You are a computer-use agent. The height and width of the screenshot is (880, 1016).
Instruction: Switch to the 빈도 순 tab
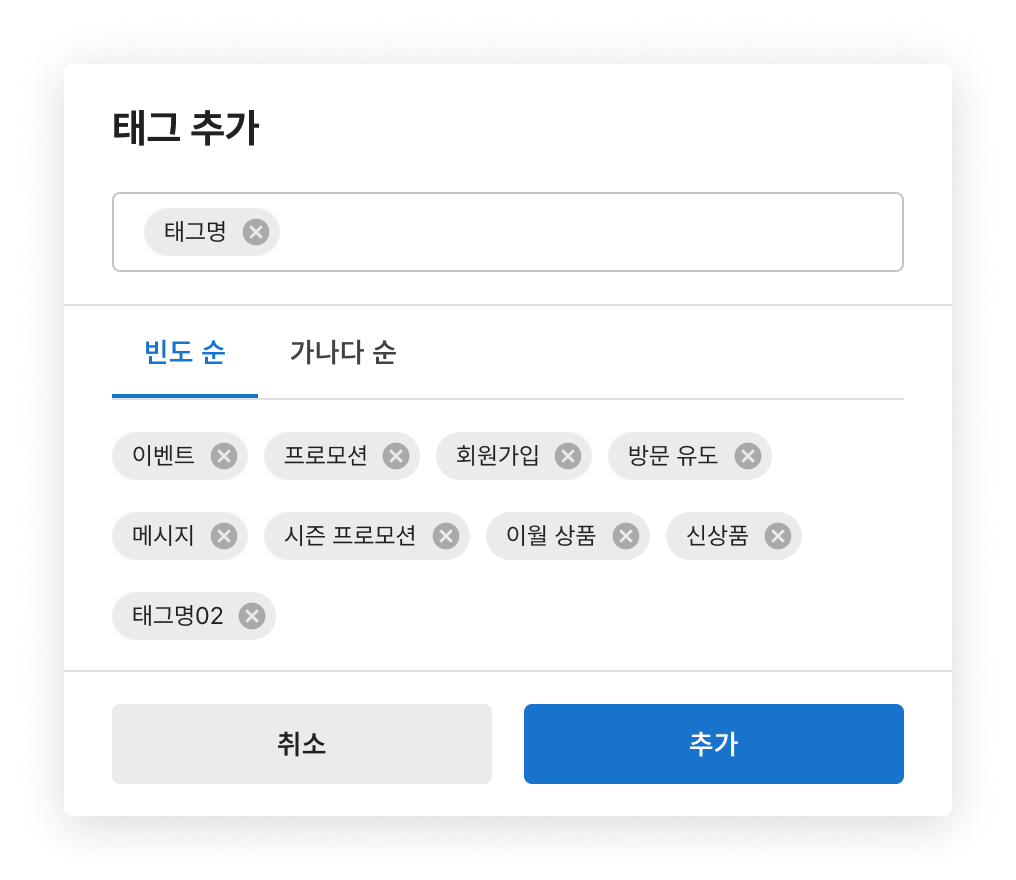point(185,353)
